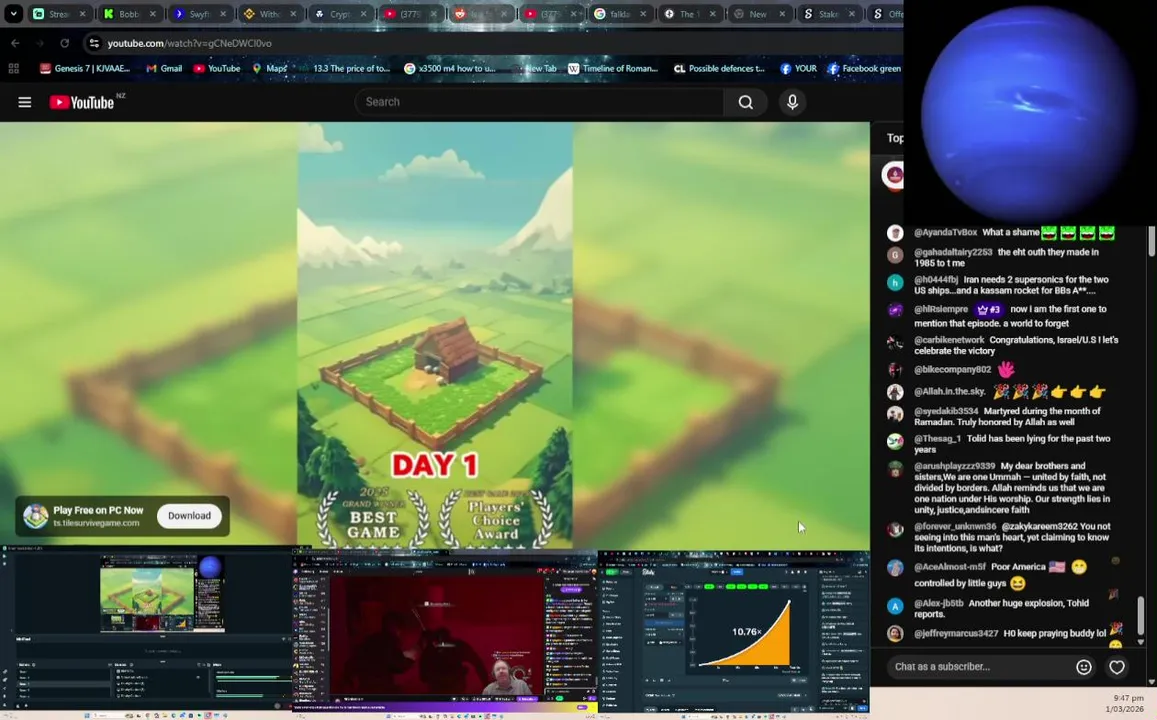Start voice search with microphone icon
This screenshot has width=1157, height=720.
[792, 102]
